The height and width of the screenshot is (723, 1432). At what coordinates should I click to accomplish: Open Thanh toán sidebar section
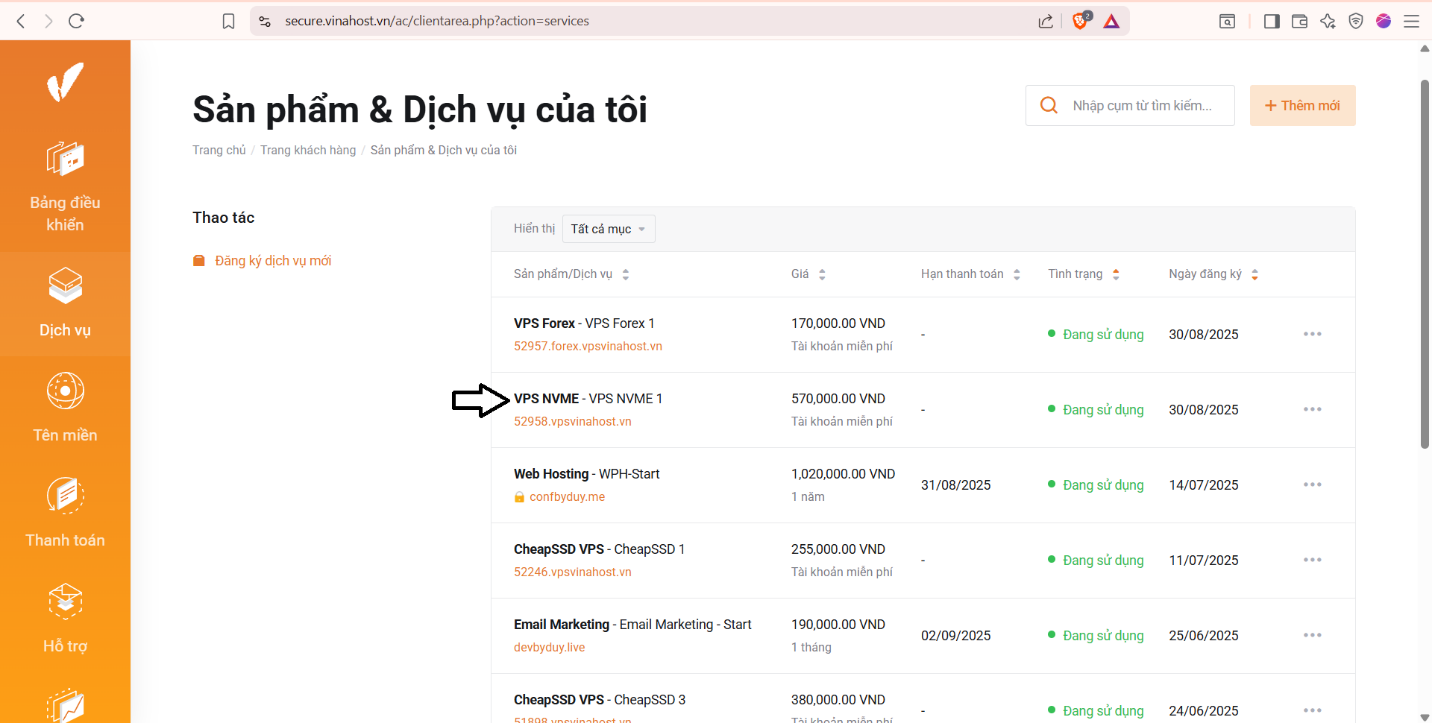coord(65,513)
